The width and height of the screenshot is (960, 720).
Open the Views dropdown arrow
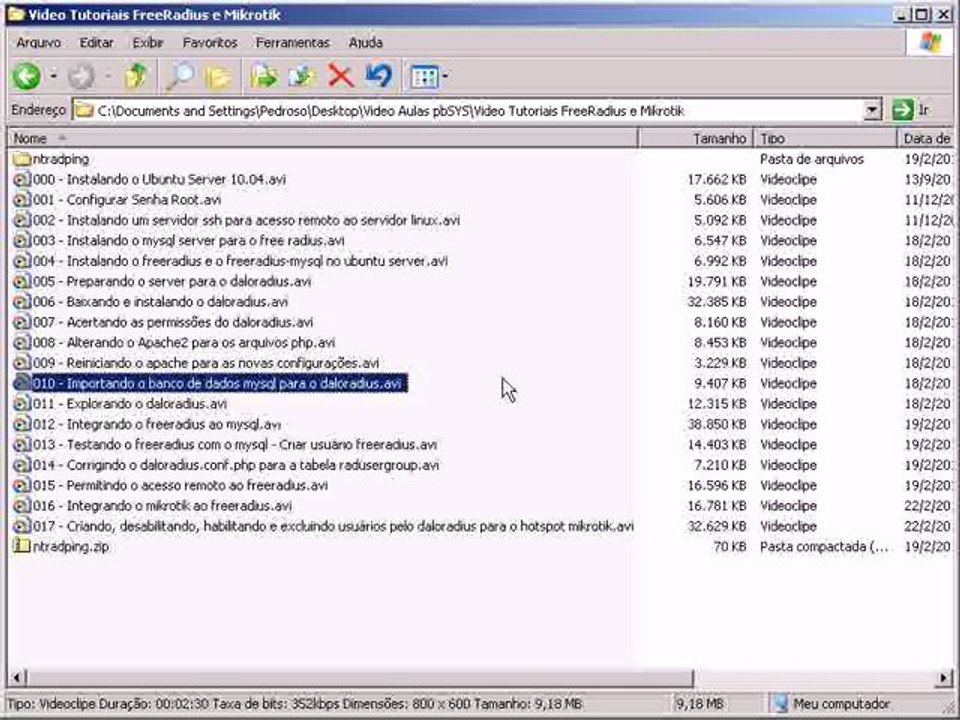[x=444, y=77]
